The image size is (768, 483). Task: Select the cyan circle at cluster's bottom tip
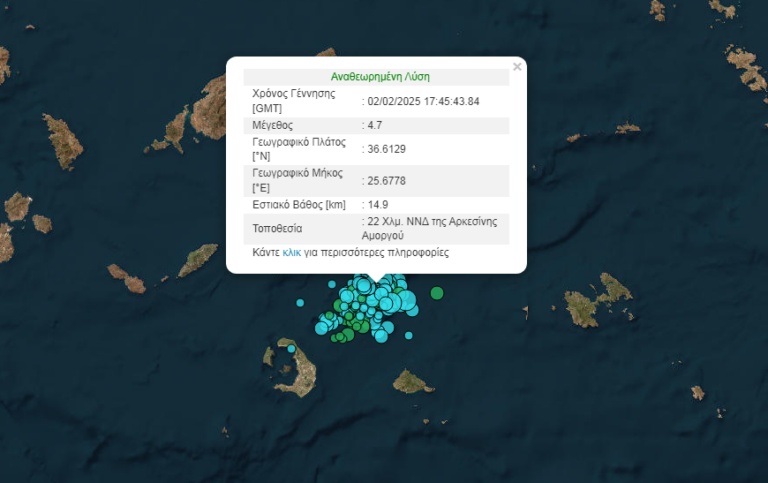(x=381, y=336)
